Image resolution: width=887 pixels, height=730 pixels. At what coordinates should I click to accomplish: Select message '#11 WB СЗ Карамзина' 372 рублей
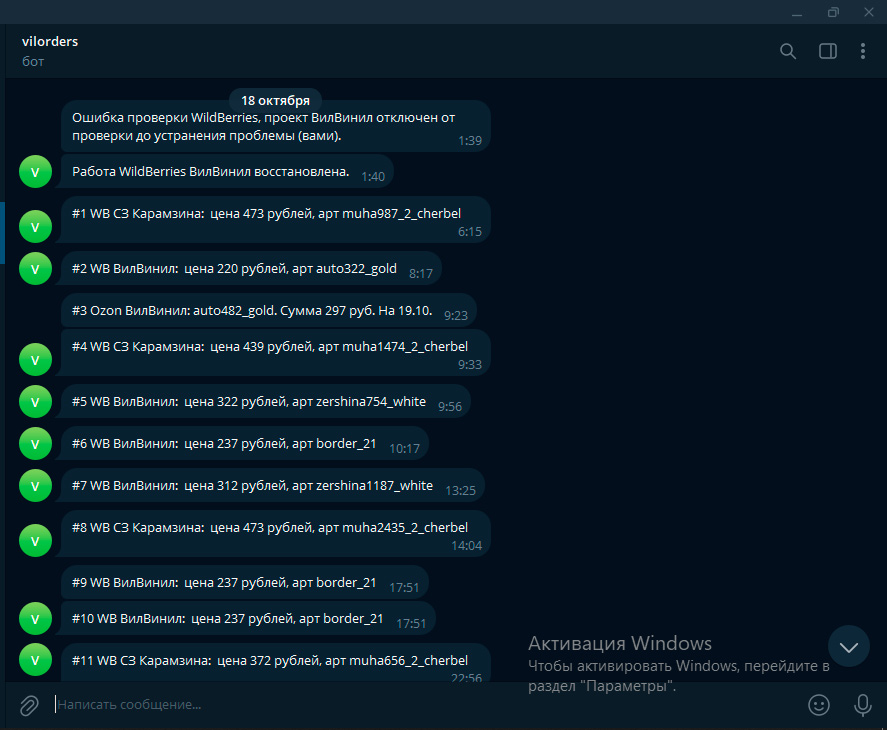pos(275,663)
